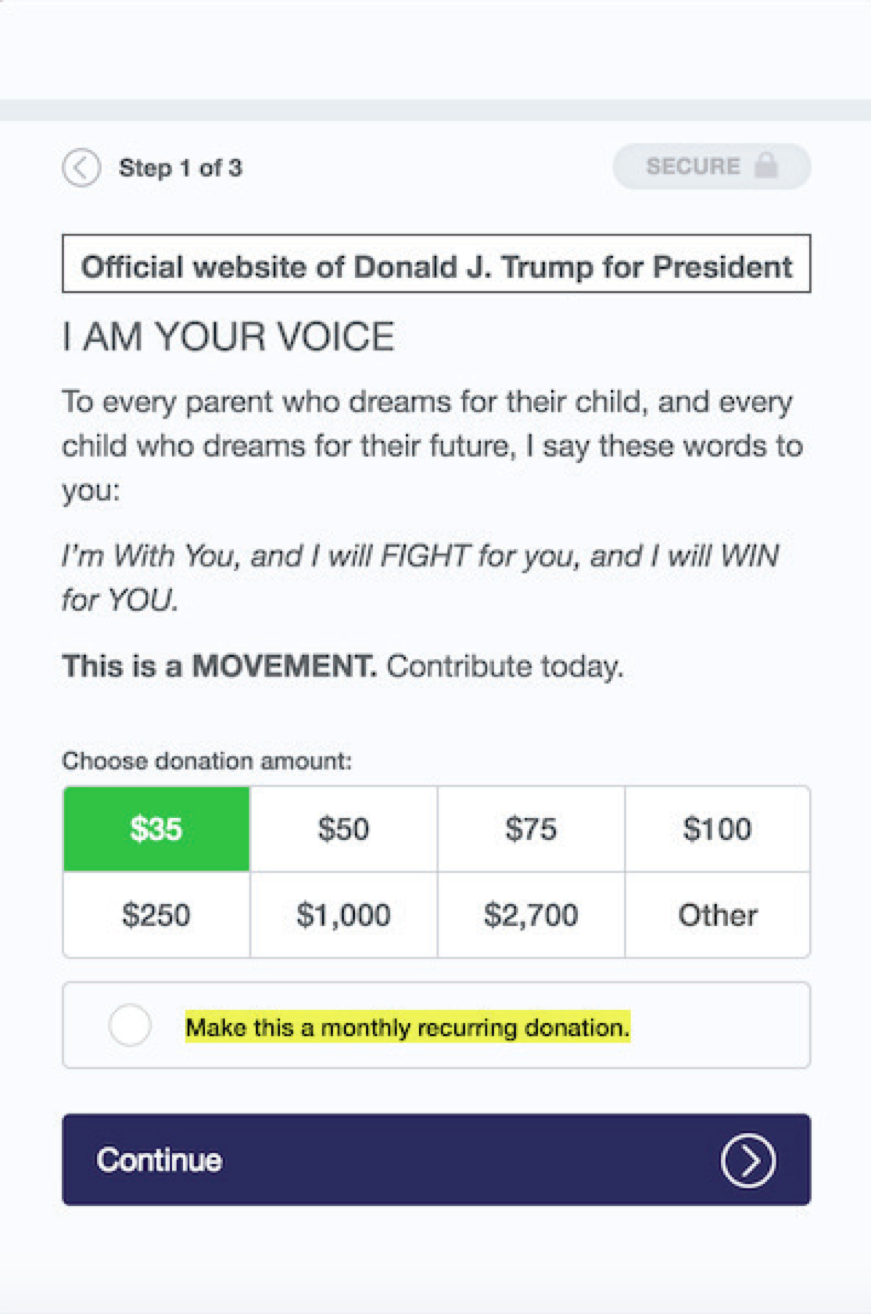Select the $1,000 donation amount

(x=343, y=915)
